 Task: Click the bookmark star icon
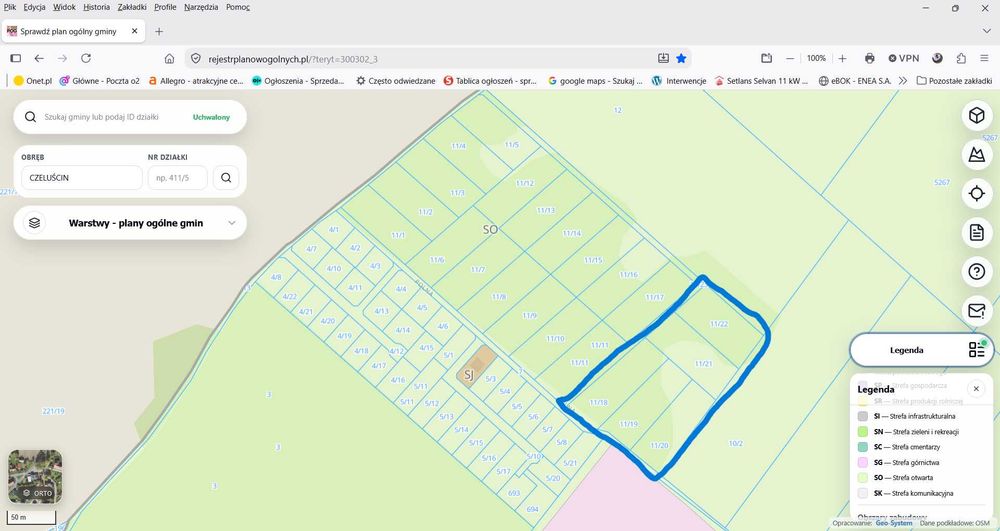pyautogui.click(x=681, y=59)
